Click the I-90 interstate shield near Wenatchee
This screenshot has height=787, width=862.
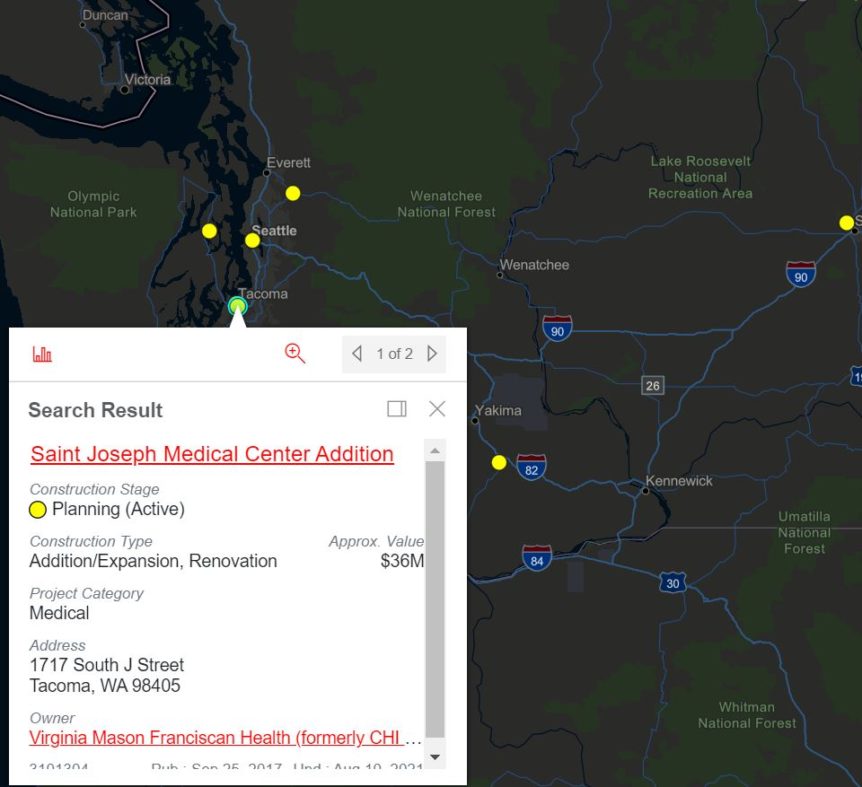click(x=556, y=328)
